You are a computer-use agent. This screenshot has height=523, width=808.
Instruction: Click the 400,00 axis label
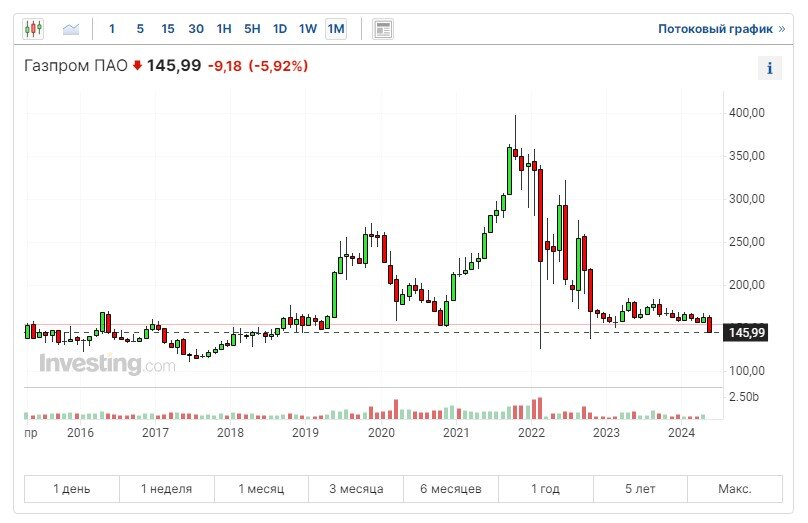point(747,113)
